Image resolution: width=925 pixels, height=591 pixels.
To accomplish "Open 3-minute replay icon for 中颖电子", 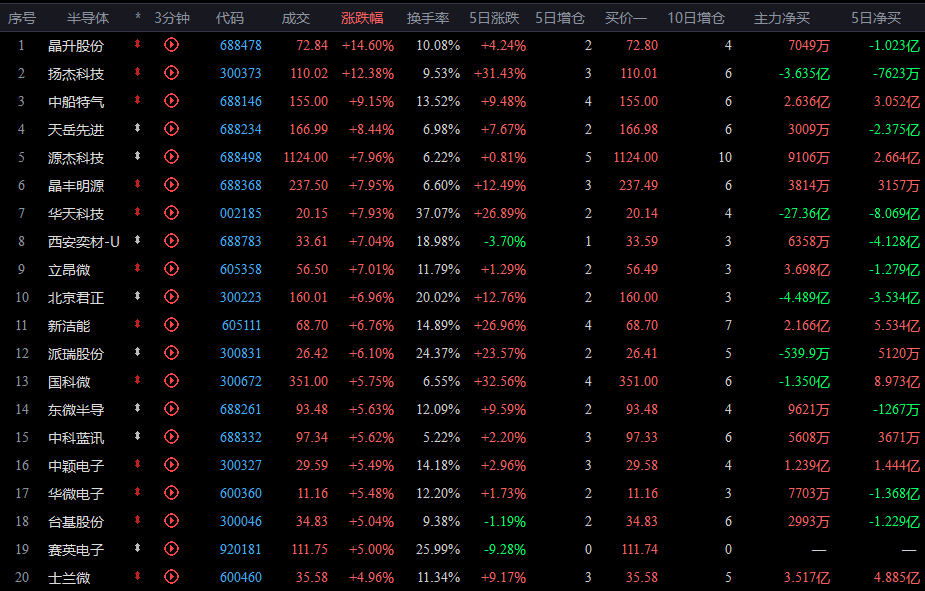I will tap(171, 465).
